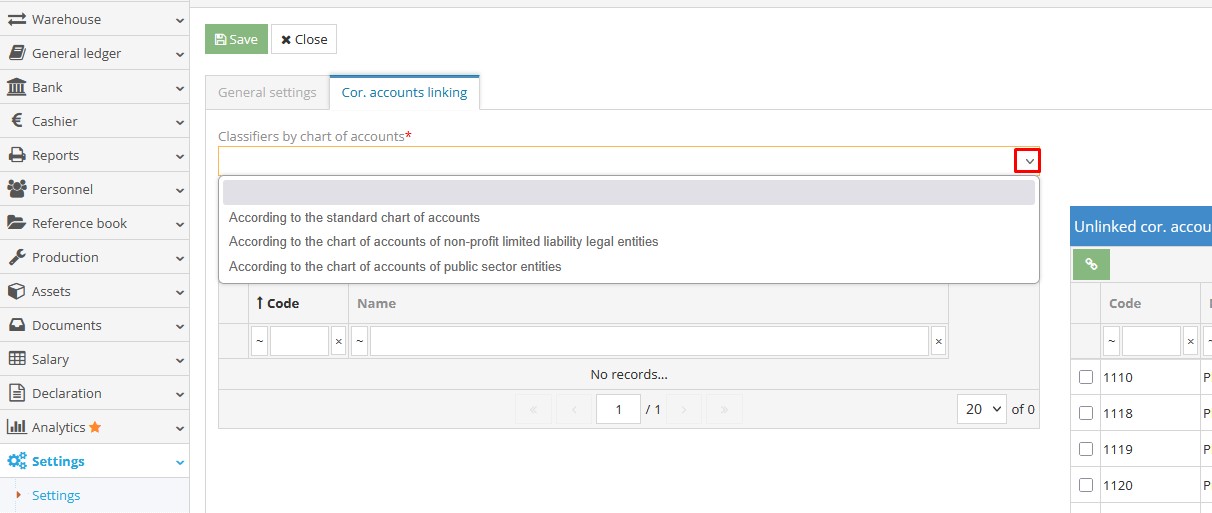The width and height of the screenshot is (1212, 513).
Task: Click the Reports printer icon
Action: tap(16, 155)
